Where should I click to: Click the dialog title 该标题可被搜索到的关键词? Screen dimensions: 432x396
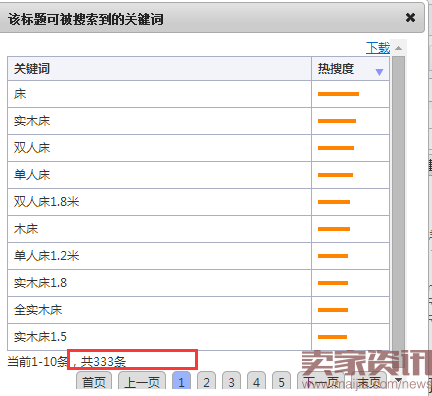click(x=86, y=19)
